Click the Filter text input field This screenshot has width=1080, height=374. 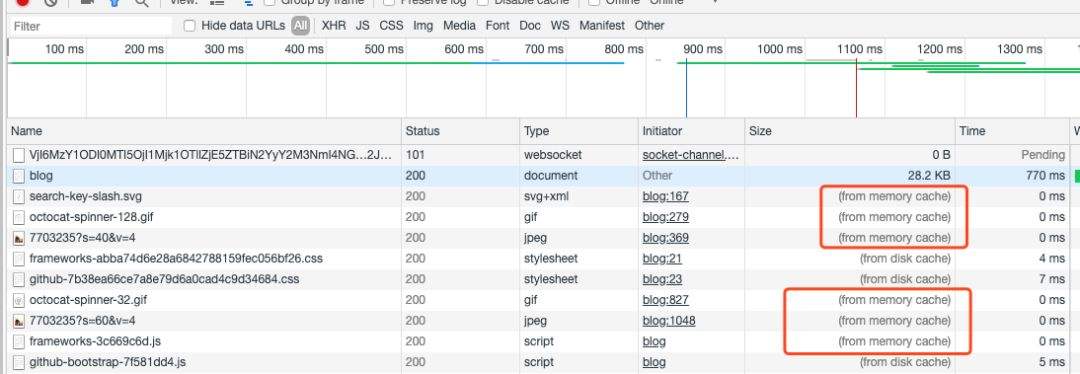[90, 26]
